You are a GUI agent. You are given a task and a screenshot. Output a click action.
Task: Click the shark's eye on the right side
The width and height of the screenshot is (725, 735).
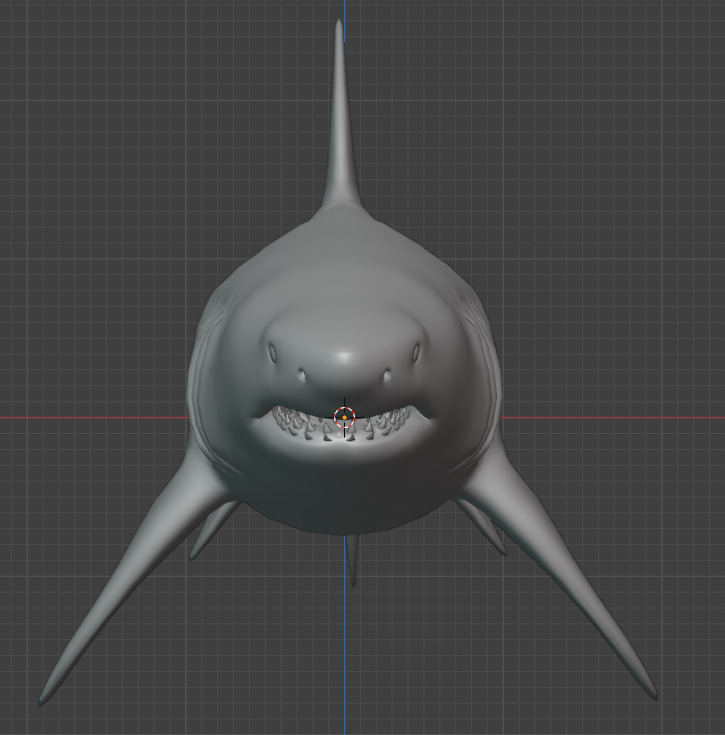pos(416,352)
